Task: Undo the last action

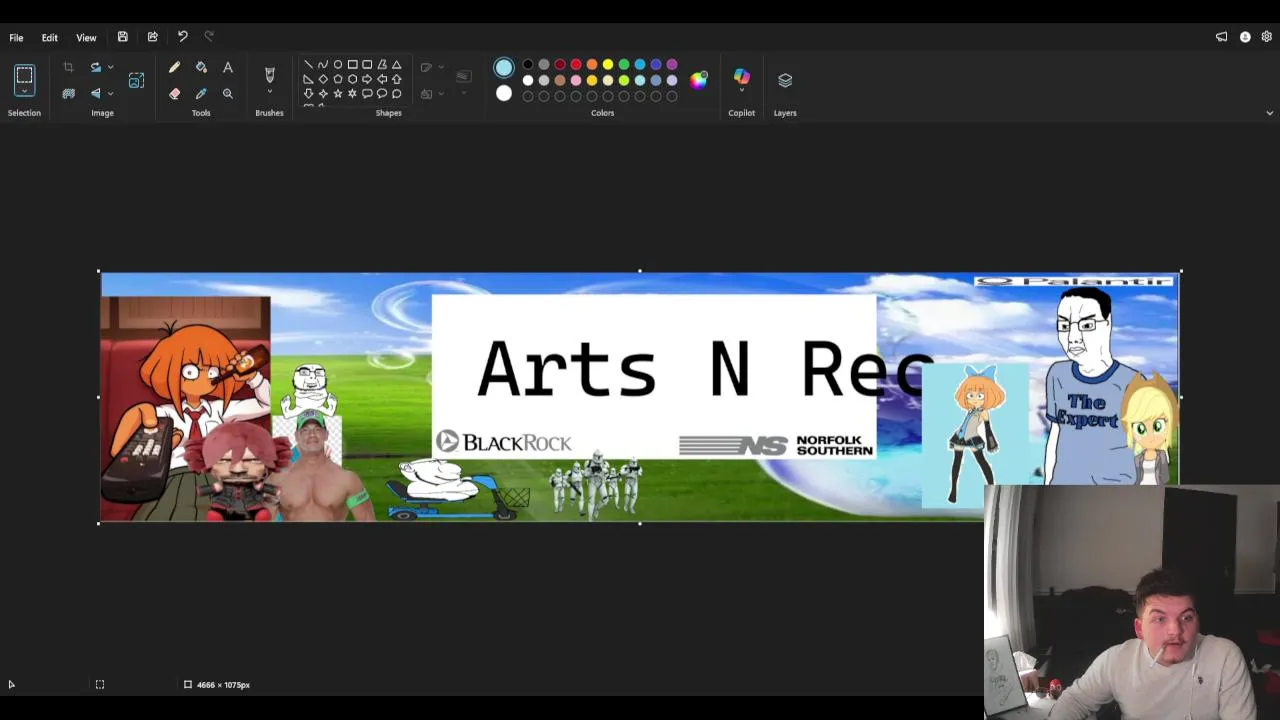Action: click(x=182, y=37)
